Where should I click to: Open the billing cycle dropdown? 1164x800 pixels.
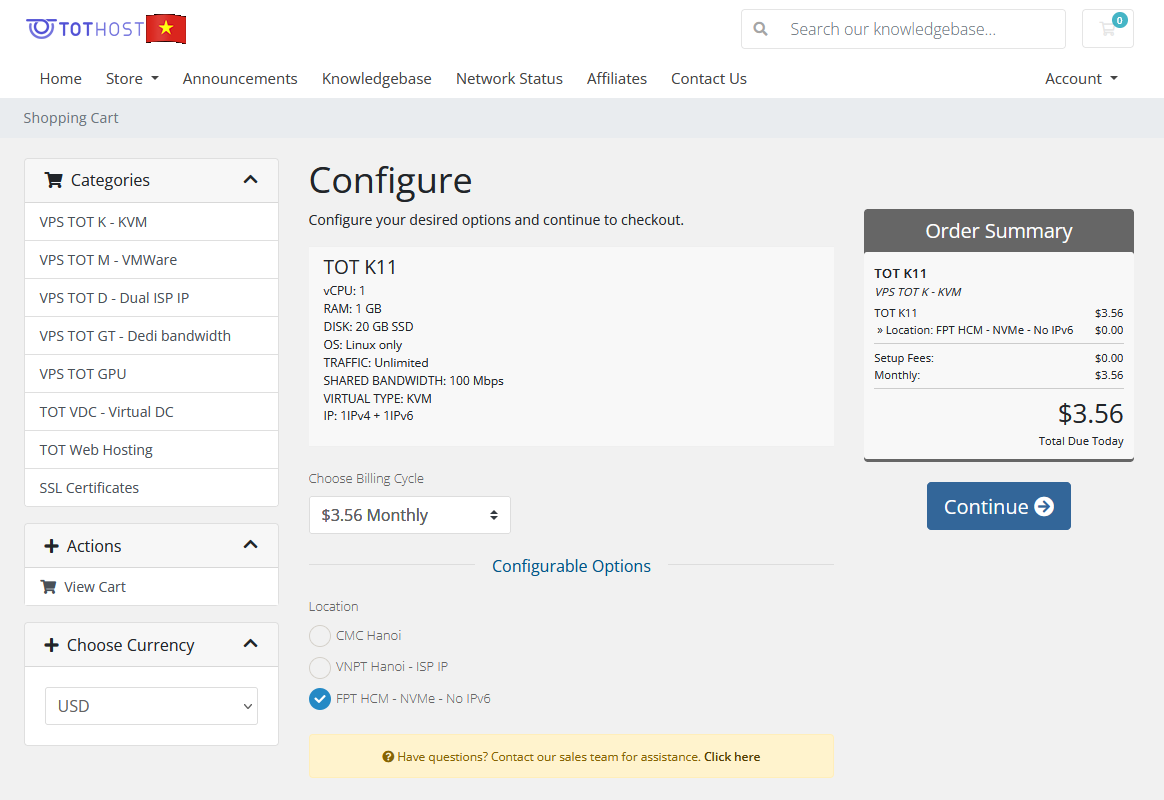pyautogui.click(x=409, y=515)
